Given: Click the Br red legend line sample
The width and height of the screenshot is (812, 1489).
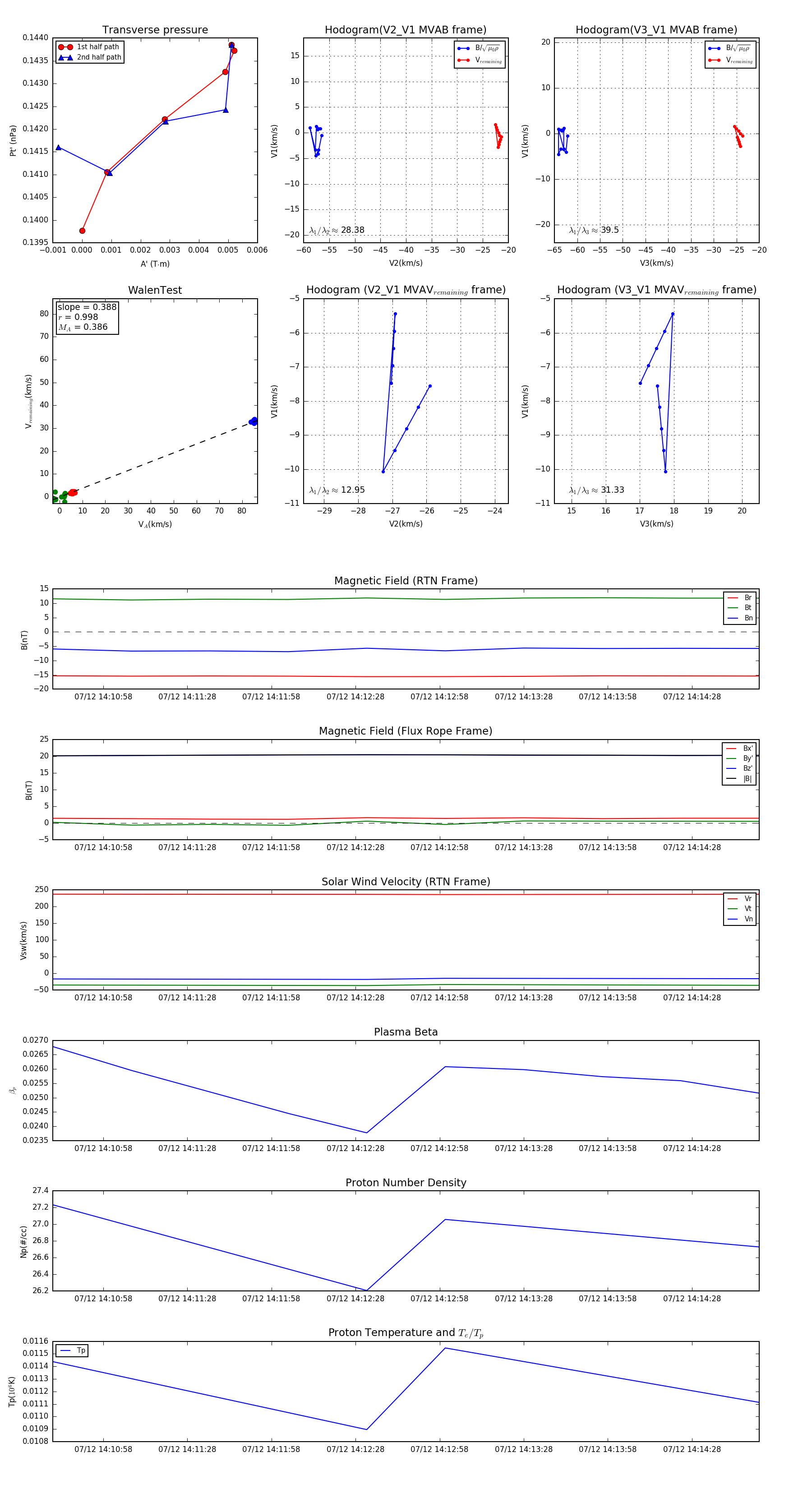Looking at the screenshot, I should click(x=733, y=598).
